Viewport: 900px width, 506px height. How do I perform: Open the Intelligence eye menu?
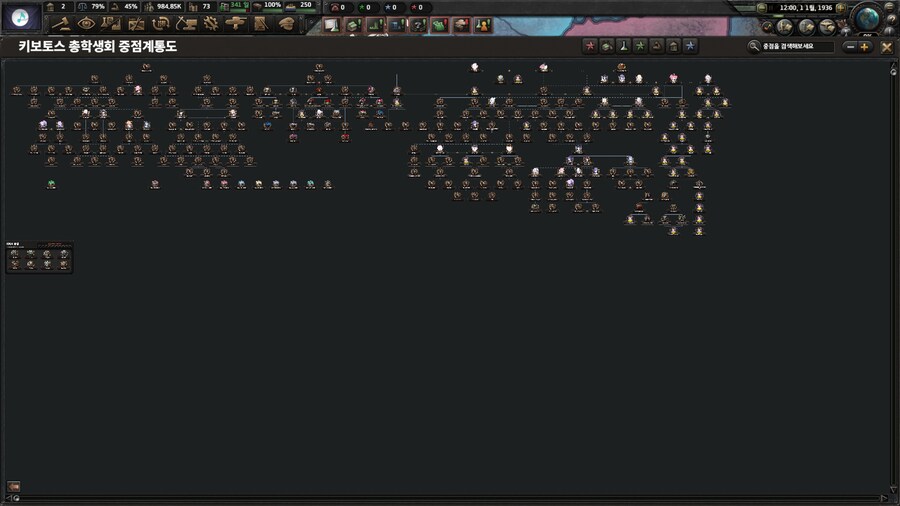[86, 23]
